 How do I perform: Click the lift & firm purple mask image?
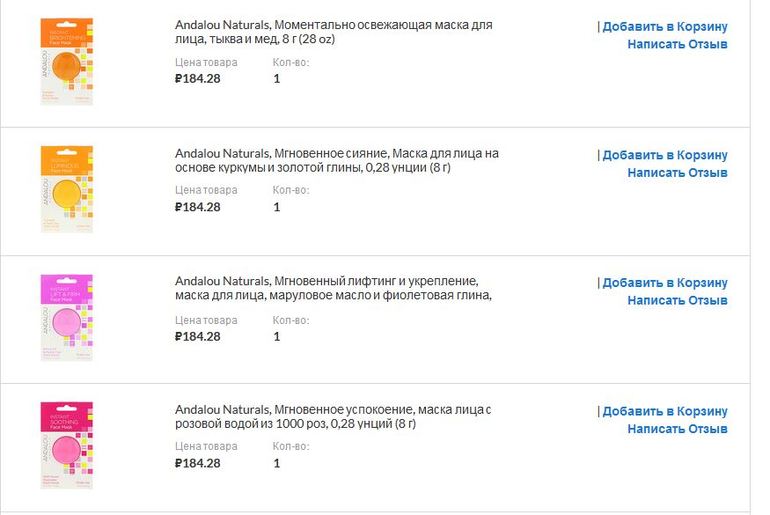point(67,317)
